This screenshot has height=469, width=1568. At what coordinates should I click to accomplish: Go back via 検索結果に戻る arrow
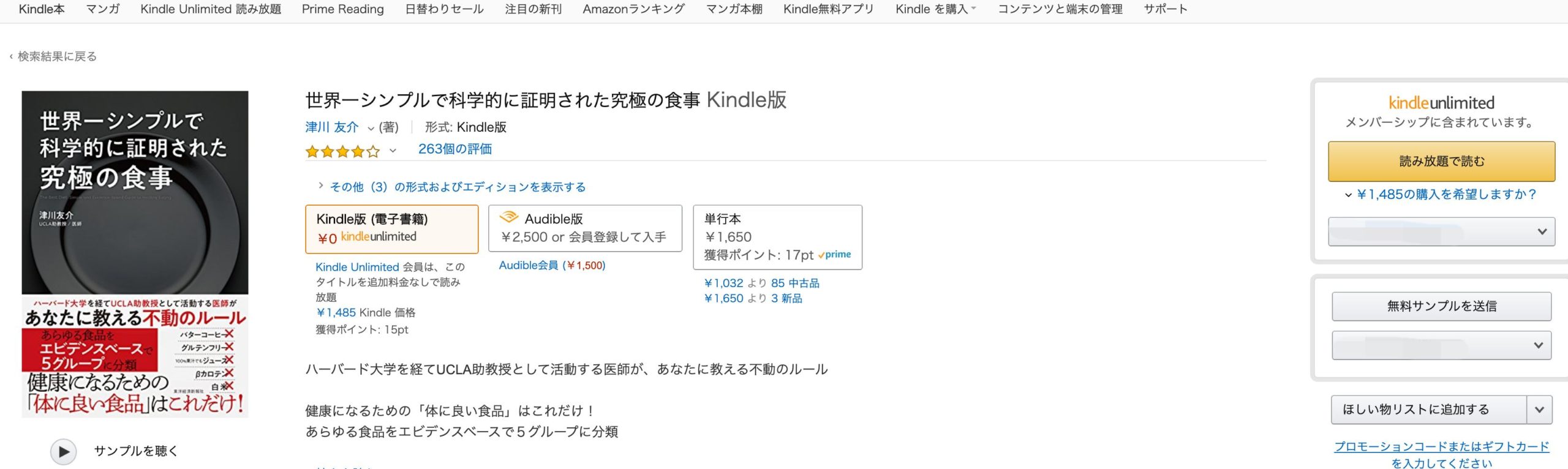tap(11, 57)
